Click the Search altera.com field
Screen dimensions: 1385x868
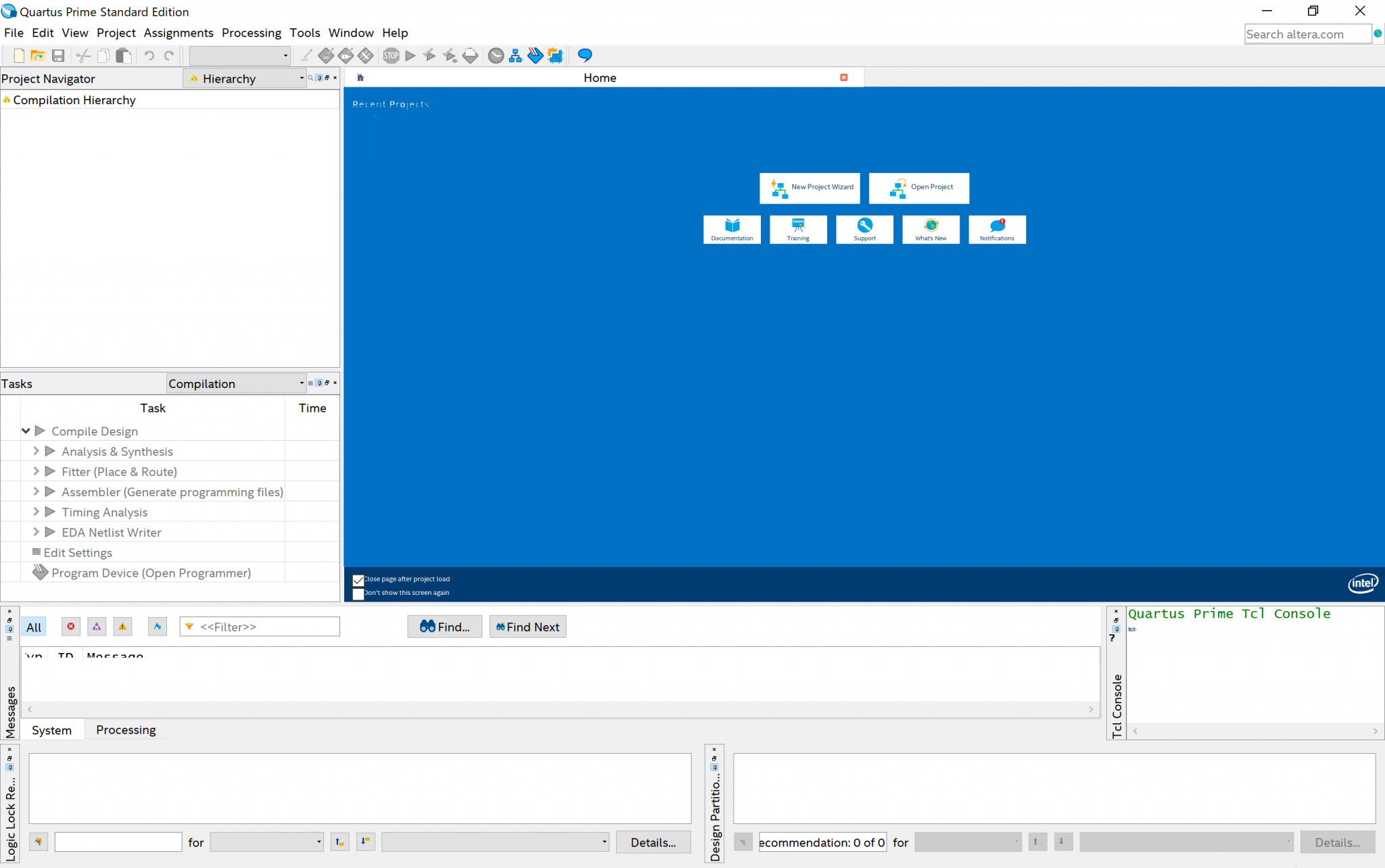tap(1307, 34)
